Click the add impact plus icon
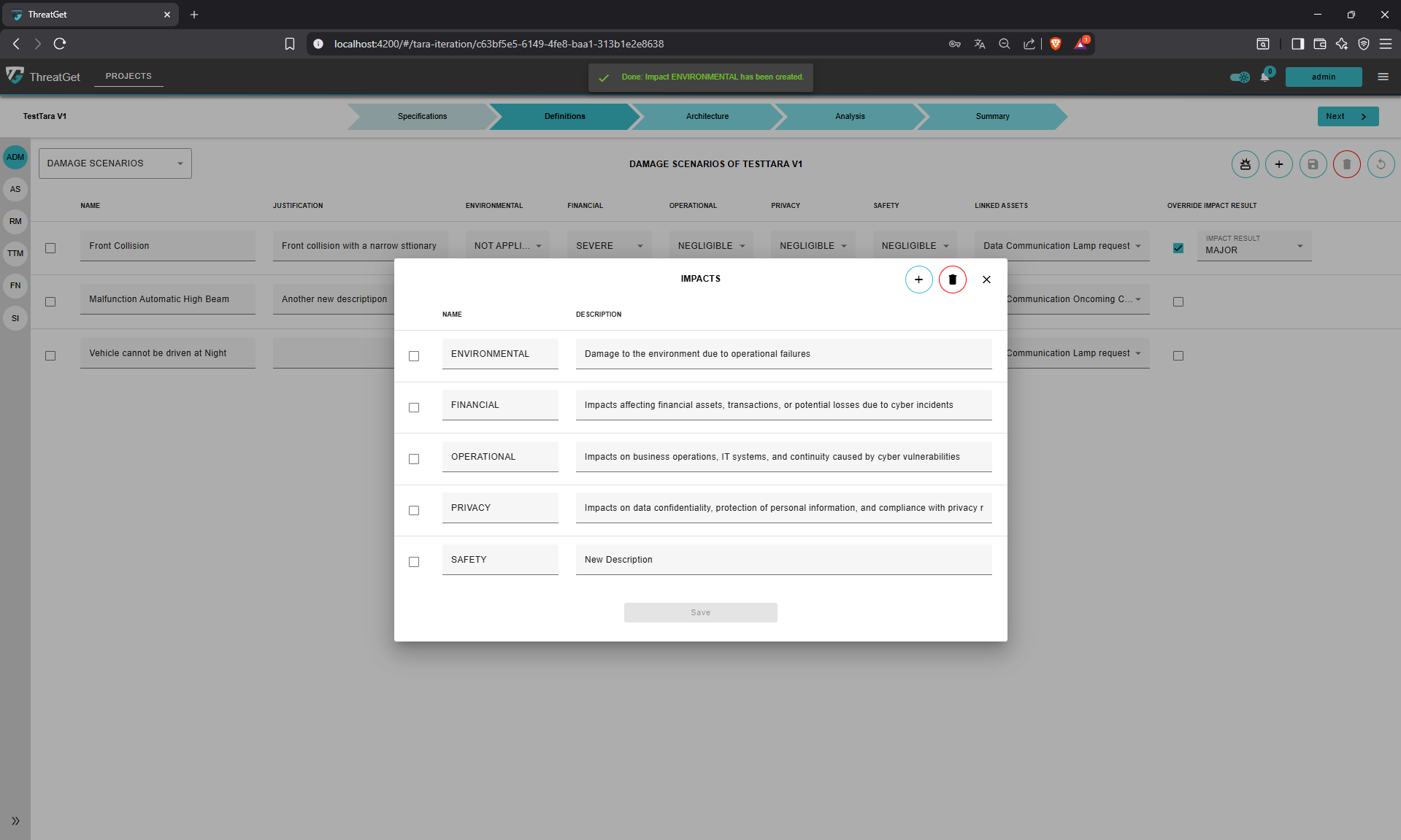Image resolution: width=1401 pixels, height=840 pixels. tap(918, 280)
